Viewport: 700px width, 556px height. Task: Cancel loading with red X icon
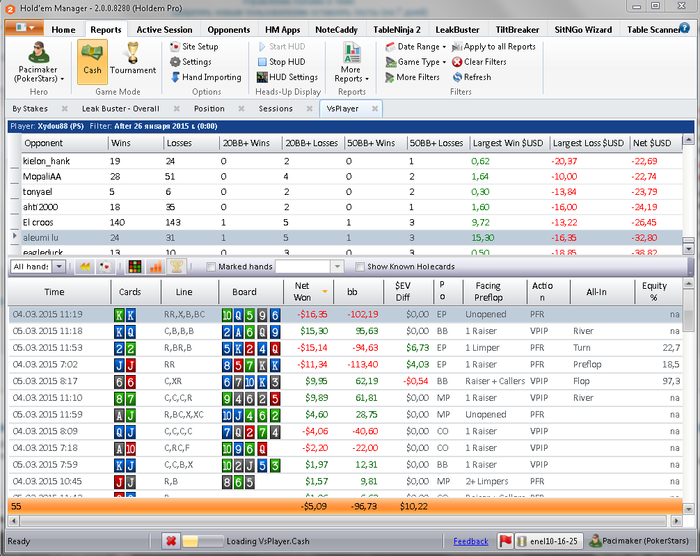click(x=171, y=541)
